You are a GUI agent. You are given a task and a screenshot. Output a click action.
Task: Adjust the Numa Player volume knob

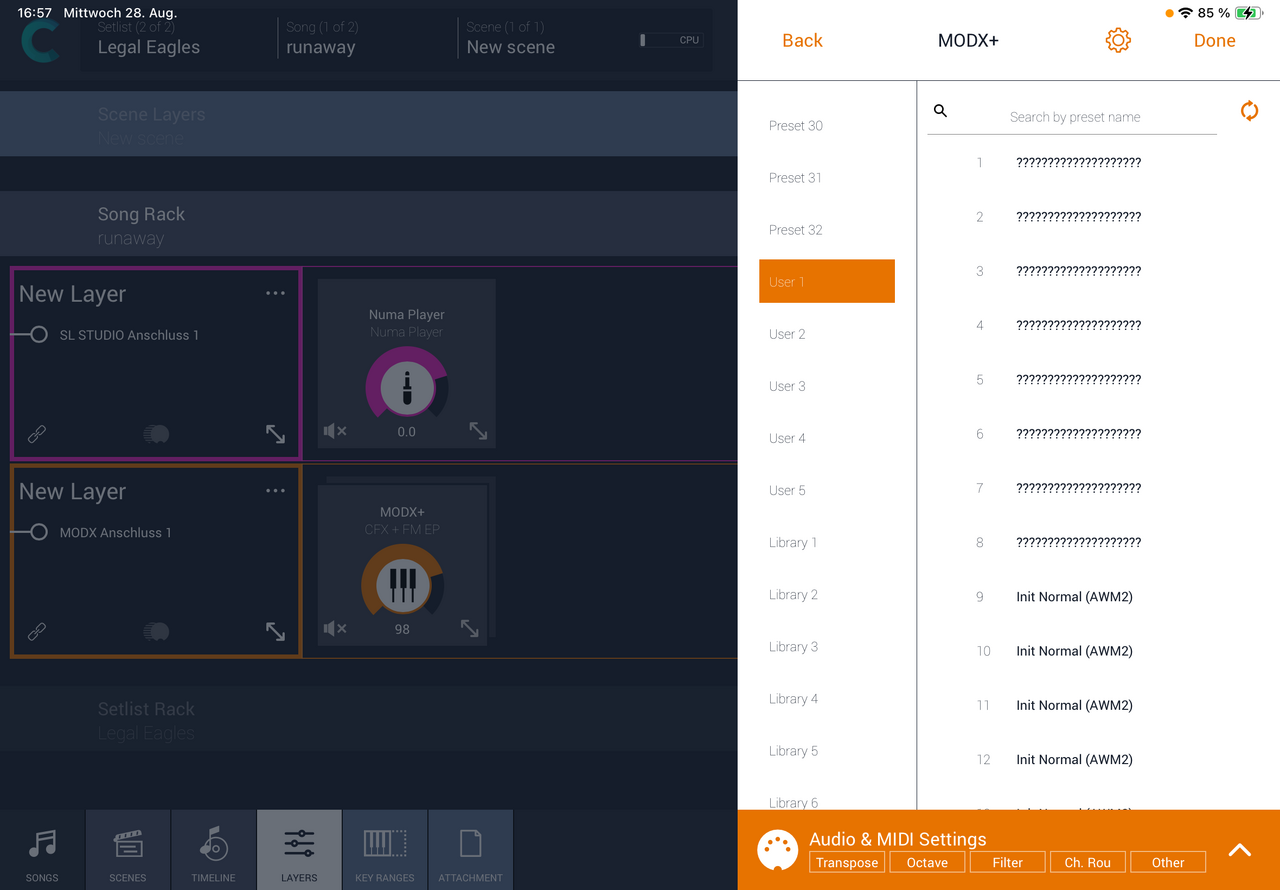[x=407, y=387]
